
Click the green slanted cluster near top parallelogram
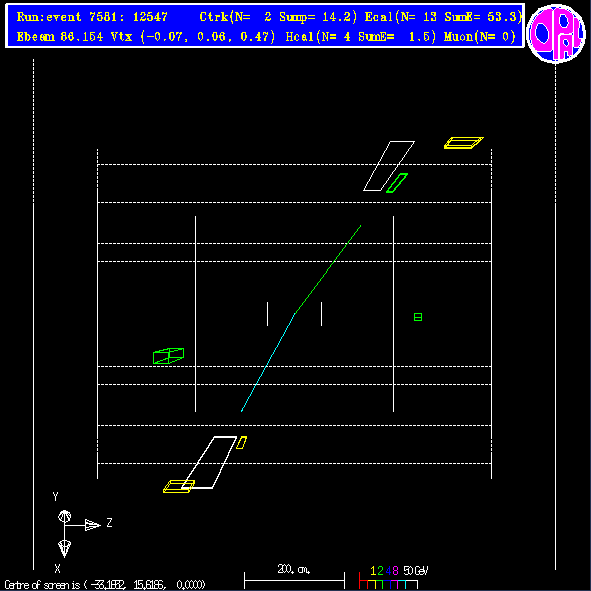pos(397,183)
